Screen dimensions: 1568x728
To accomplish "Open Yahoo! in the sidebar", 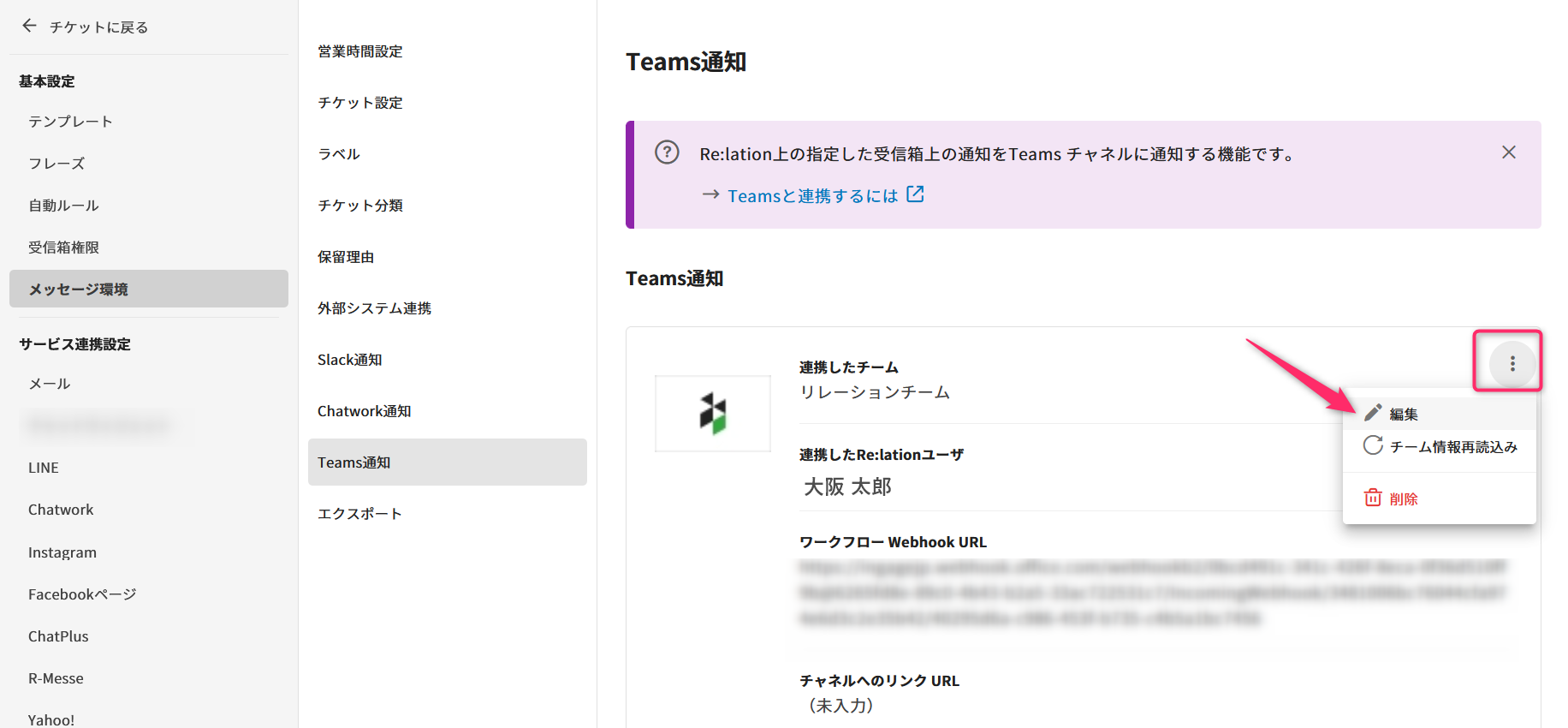I will [51, 719].
